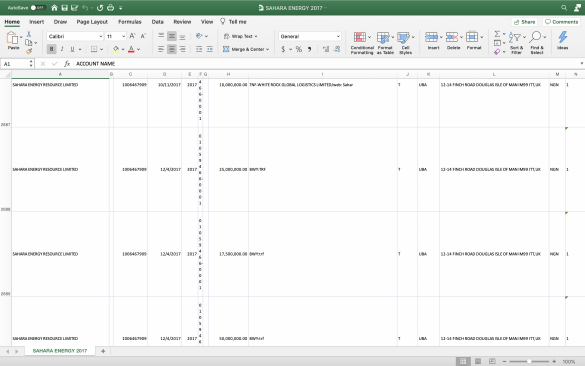Click the Insert cells icon

tap(431, 37)
